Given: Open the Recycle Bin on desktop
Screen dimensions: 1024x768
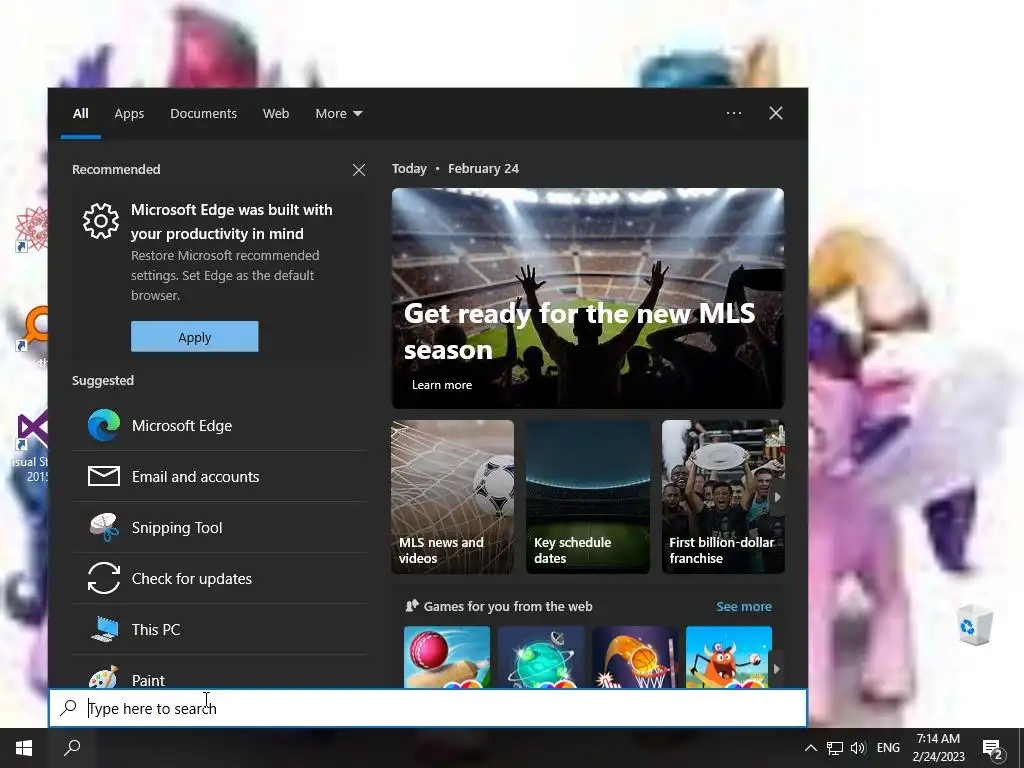Looking at the screenshot, I should click(974, 625).
